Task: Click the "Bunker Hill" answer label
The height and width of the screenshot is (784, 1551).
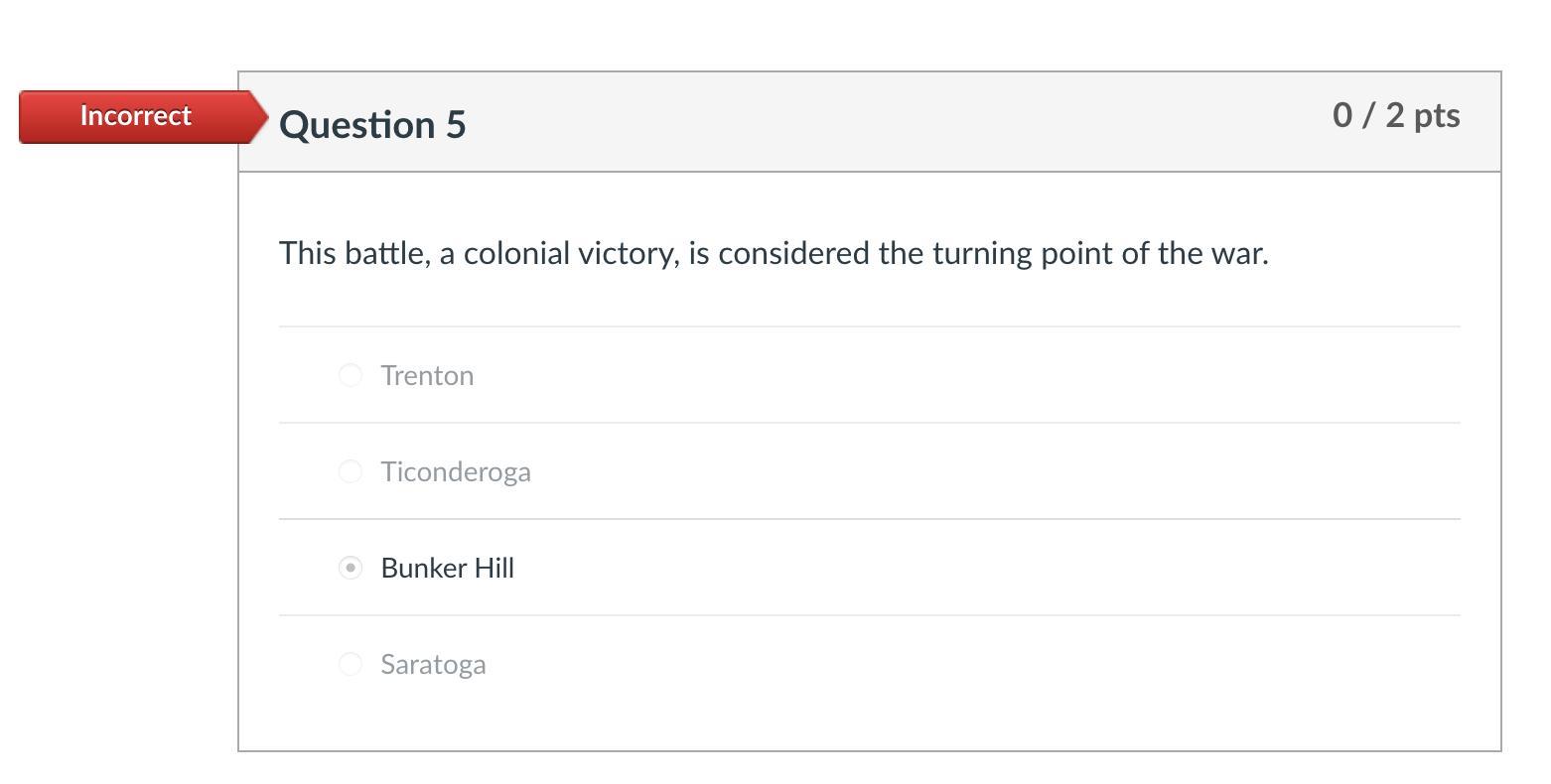Action: click(x=447, y=568)
